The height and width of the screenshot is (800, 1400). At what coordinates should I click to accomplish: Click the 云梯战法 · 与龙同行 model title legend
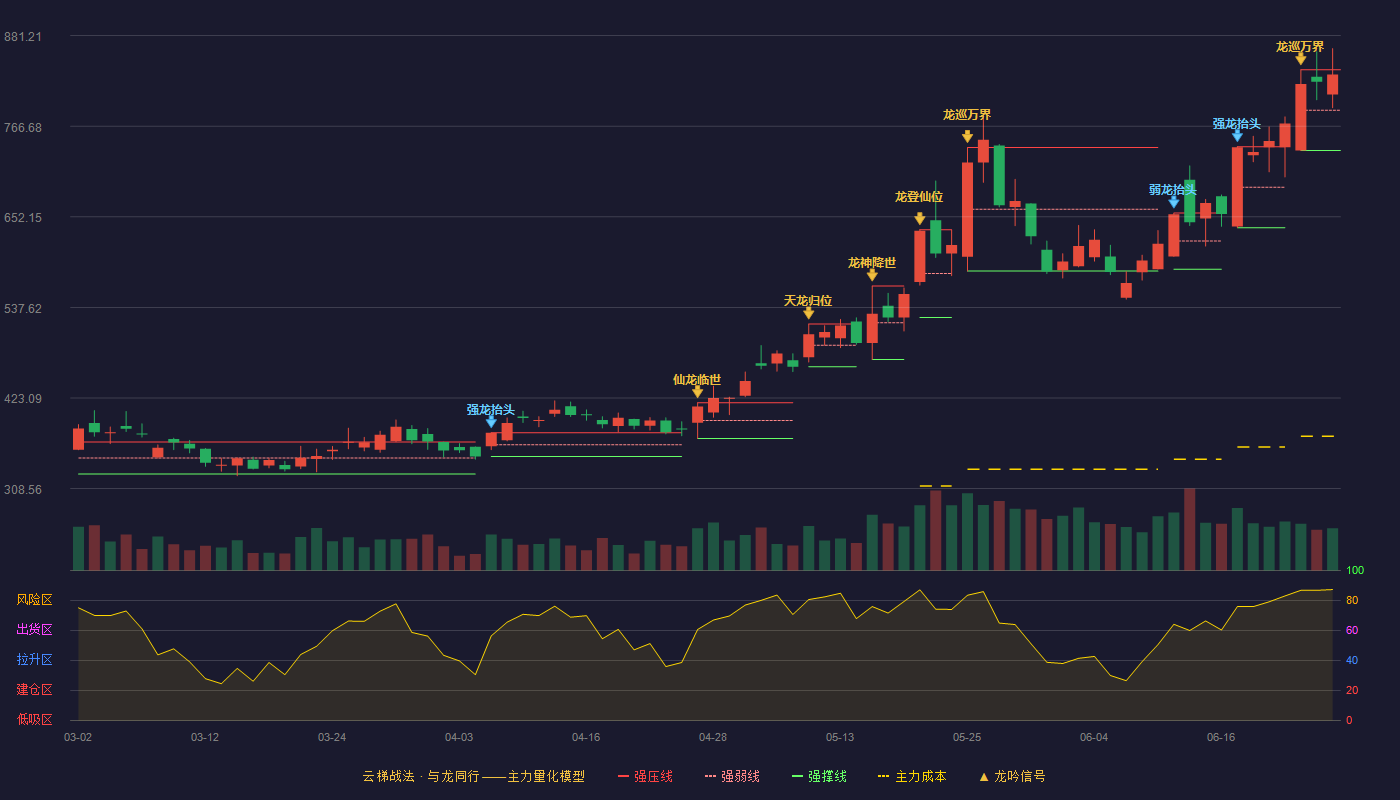point(474,776)
